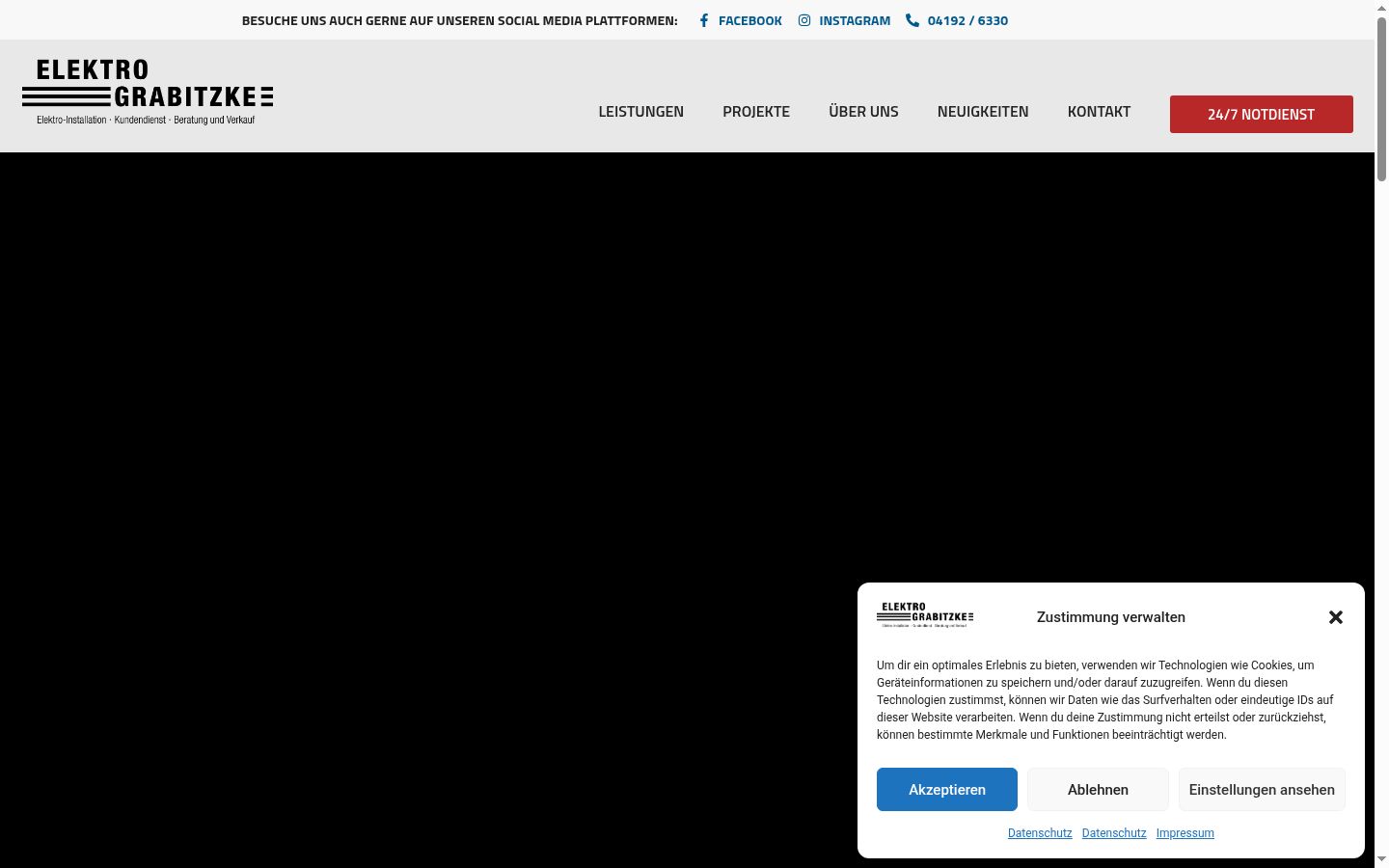This screenshot has width=1389, height=868.
Task: Click the text "Besuche uns auch gerne auf unseren Social Media Plattformen:"
Action: 460,20
